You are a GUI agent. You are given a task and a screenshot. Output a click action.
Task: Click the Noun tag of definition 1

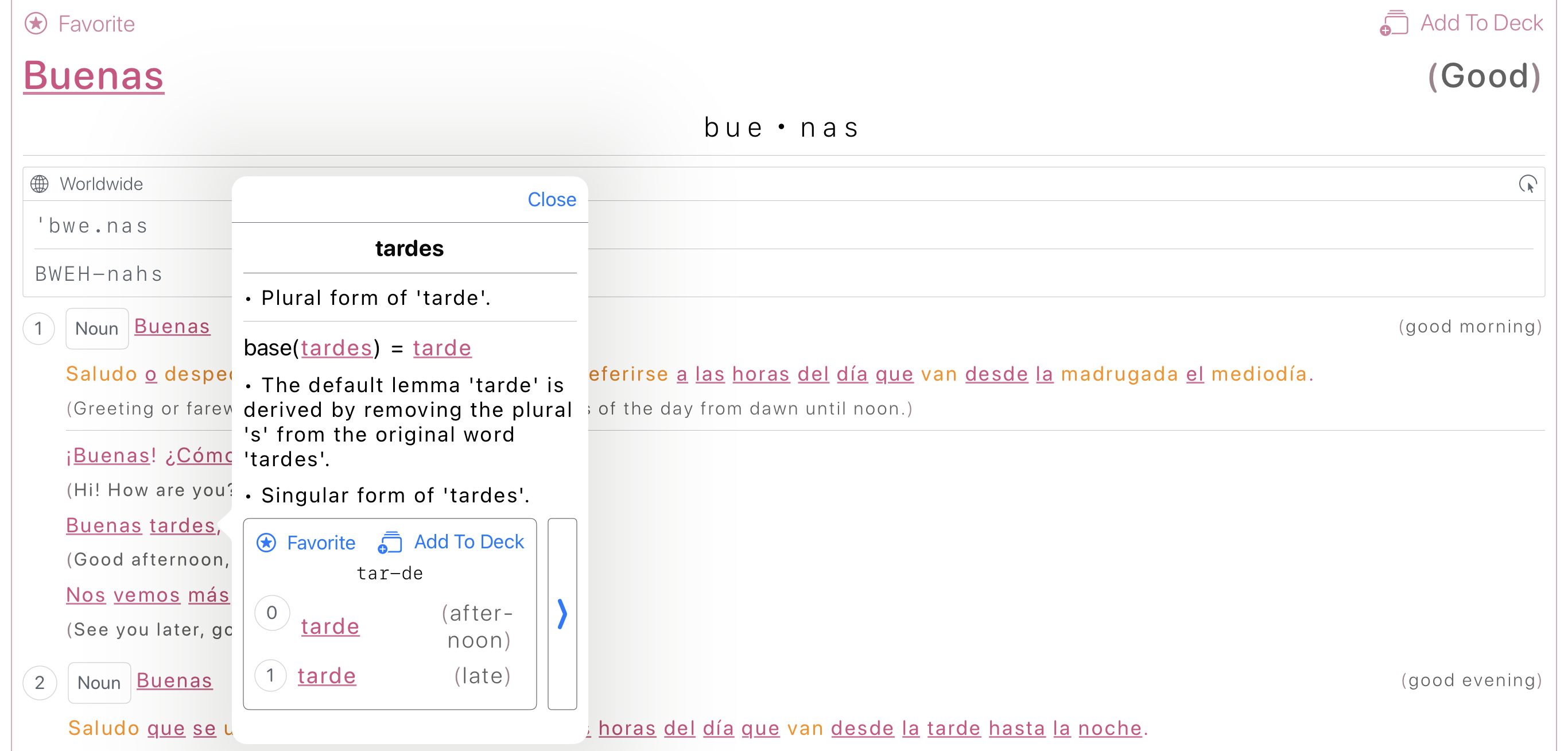point(97,328)
